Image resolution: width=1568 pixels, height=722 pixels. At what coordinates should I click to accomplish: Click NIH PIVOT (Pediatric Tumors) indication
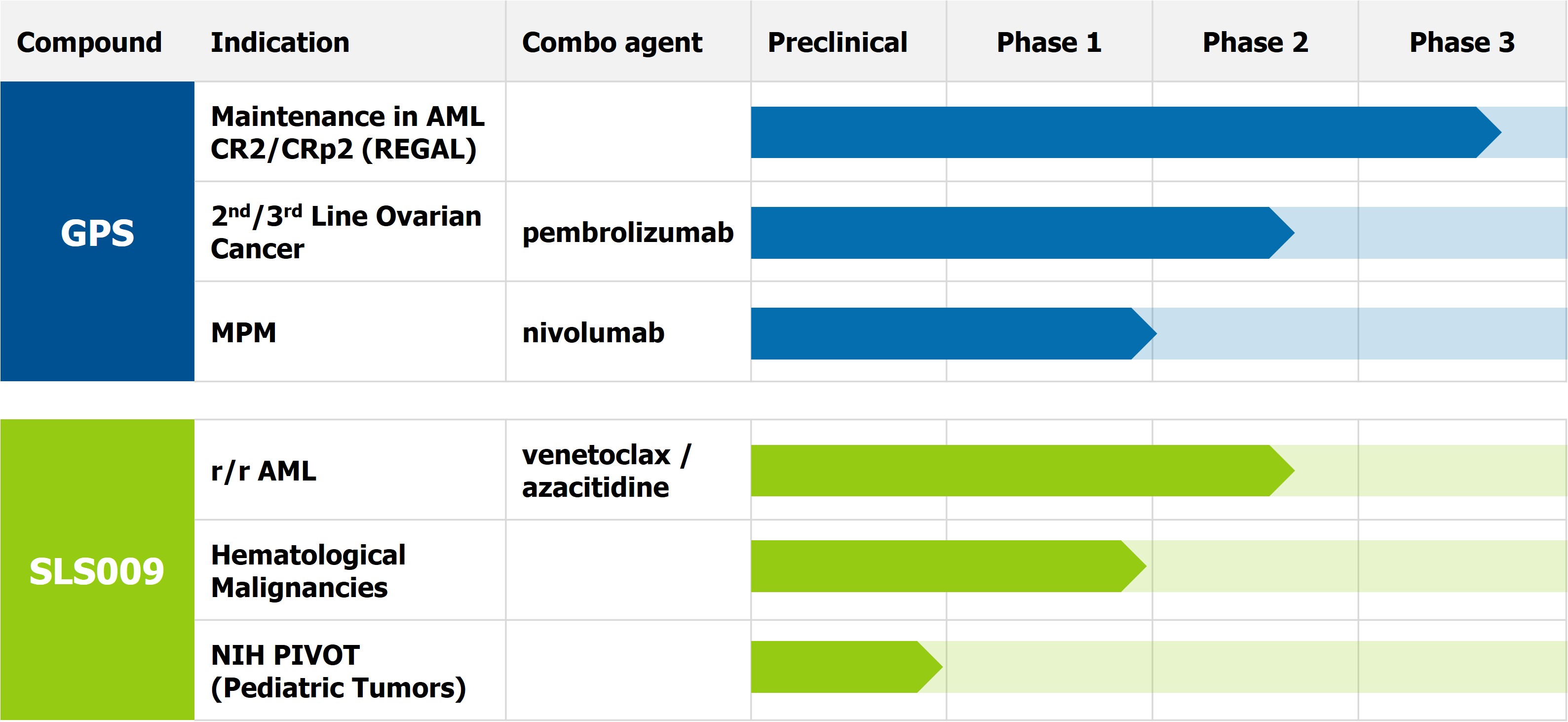pyautogui.click(x=339, y=671)
